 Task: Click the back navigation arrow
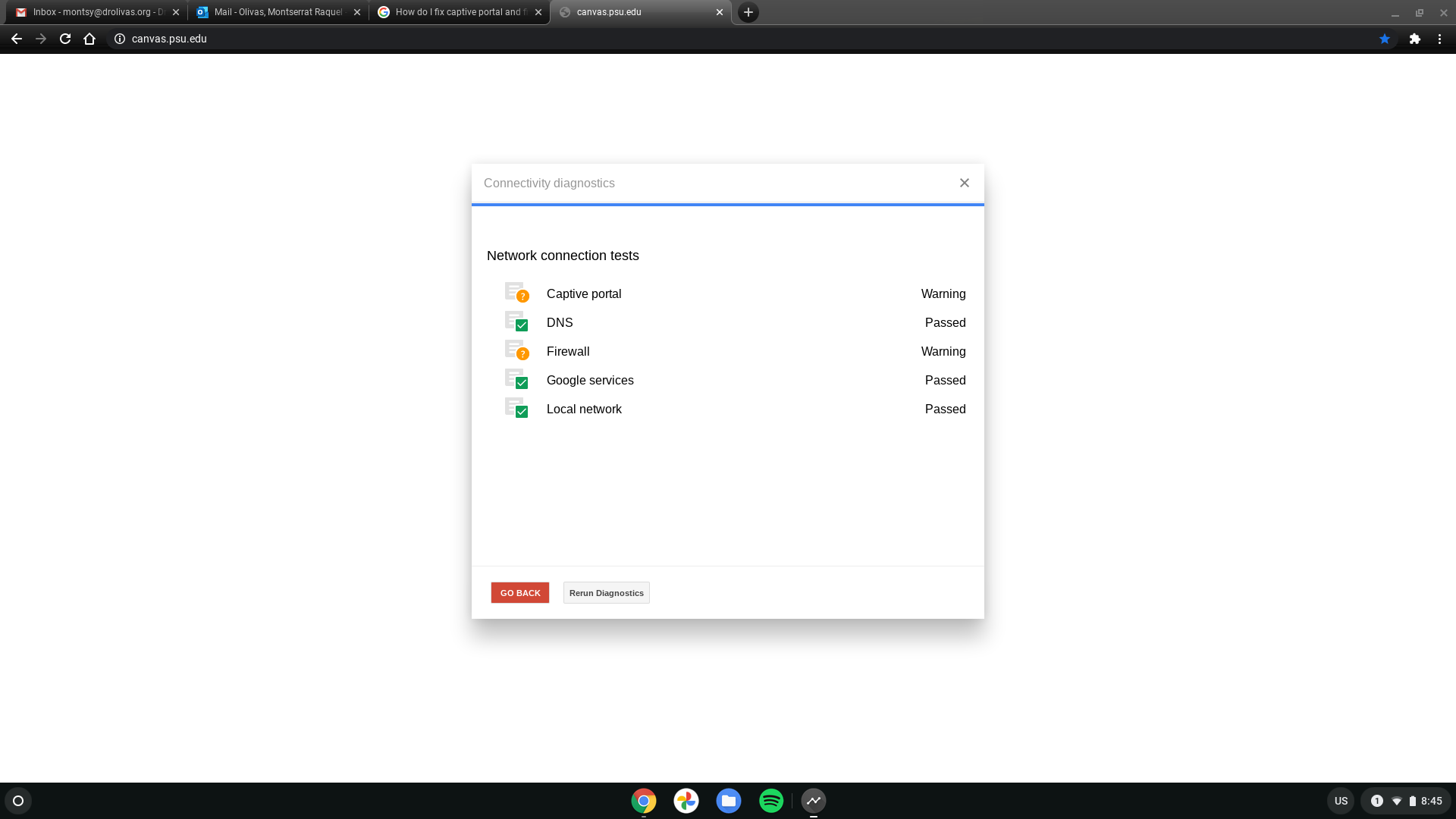click(16, 39)
